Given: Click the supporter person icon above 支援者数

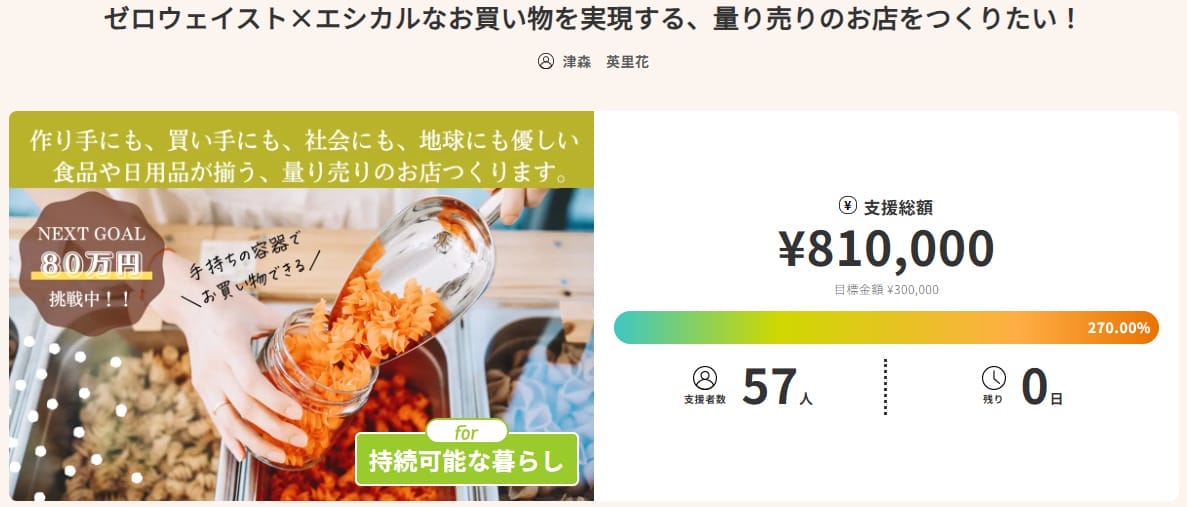Looking at the screenshot, I should 705,378.
